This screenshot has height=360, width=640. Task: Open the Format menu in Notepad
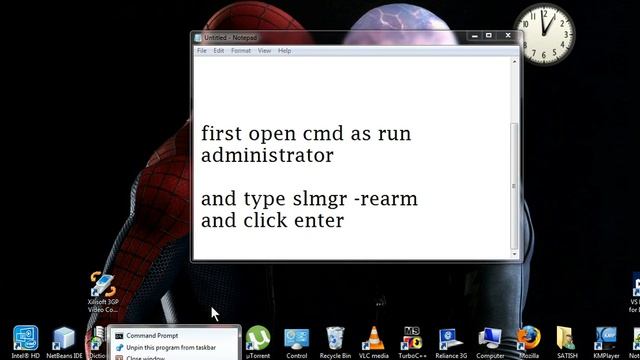click(241, 51)
